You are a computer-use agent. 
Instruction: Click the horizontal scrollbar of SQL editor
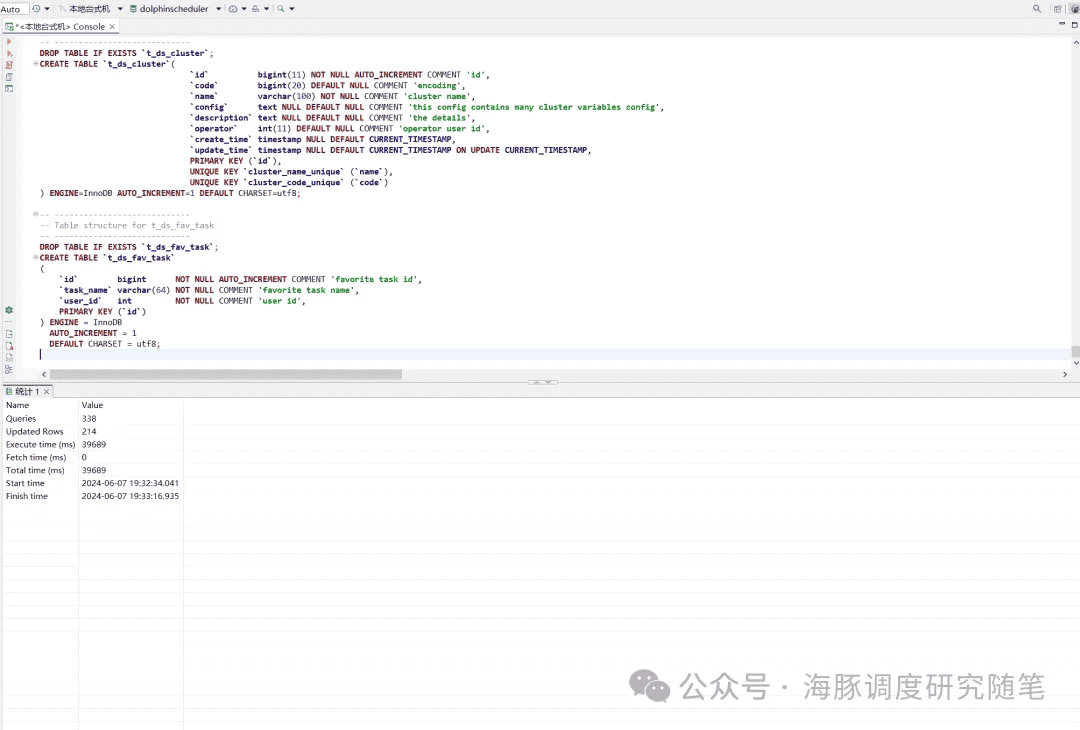click(225, 374)
